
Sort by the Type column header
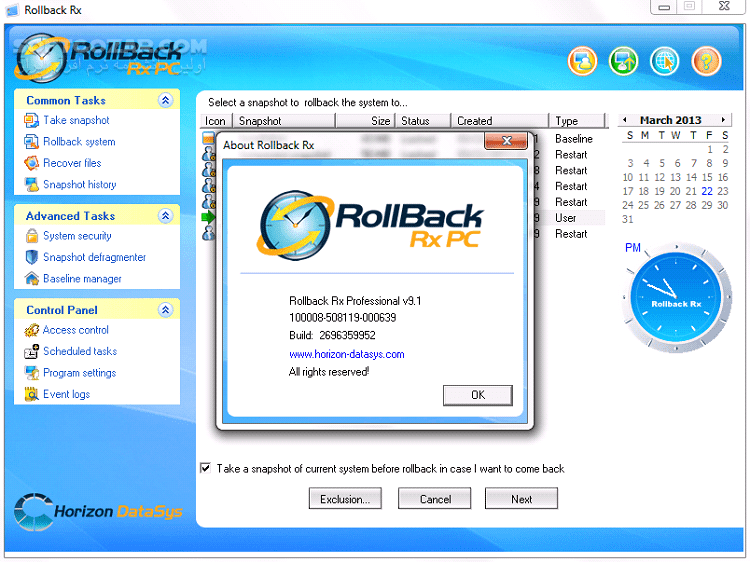(577, 121)
